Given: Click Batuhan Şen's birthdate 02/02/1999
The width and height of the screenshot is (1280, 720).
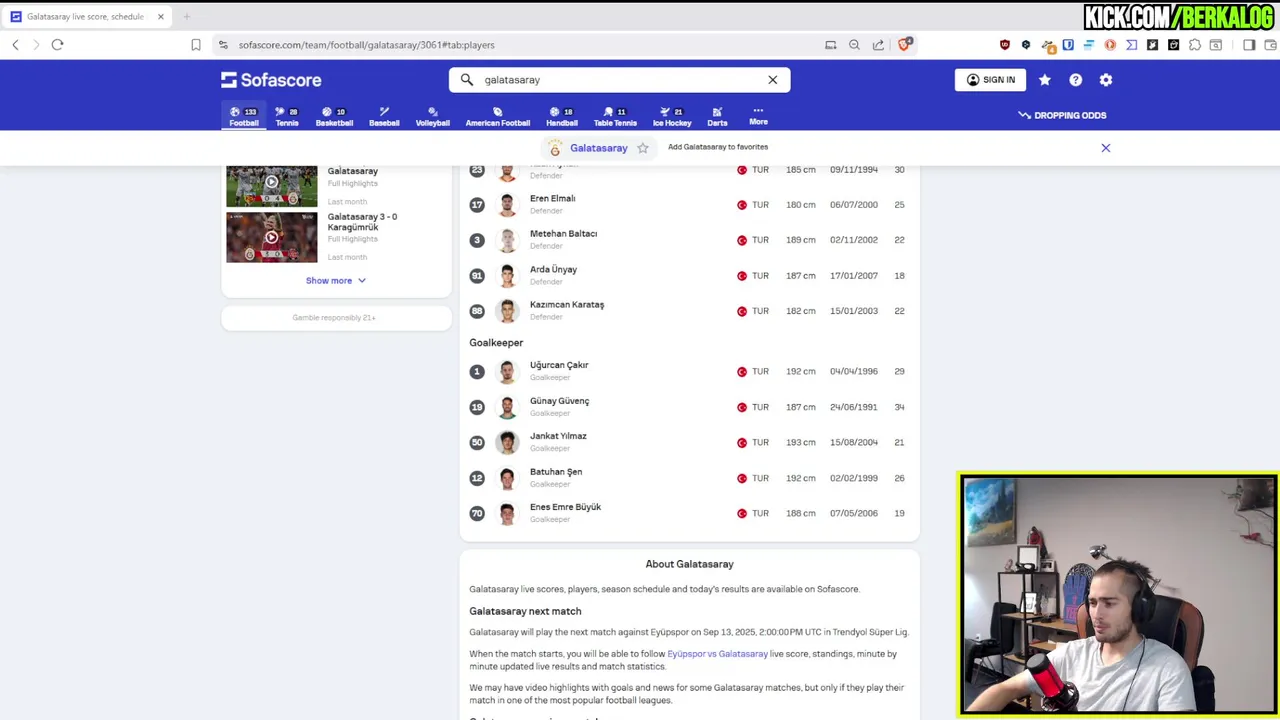Looking at the screenshot, I should (x=853, y=478).
